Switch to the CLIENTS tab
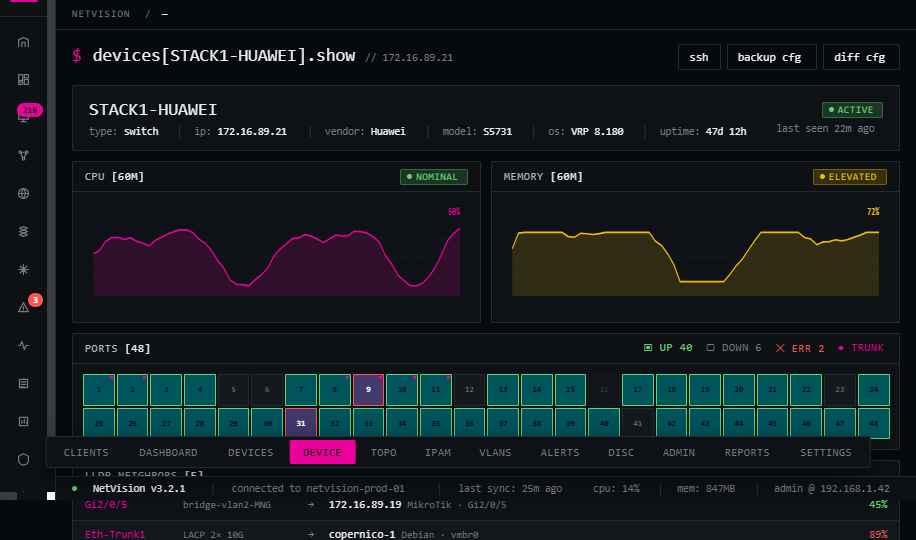This screenshot has height=540, width=916. pos(86,452)
